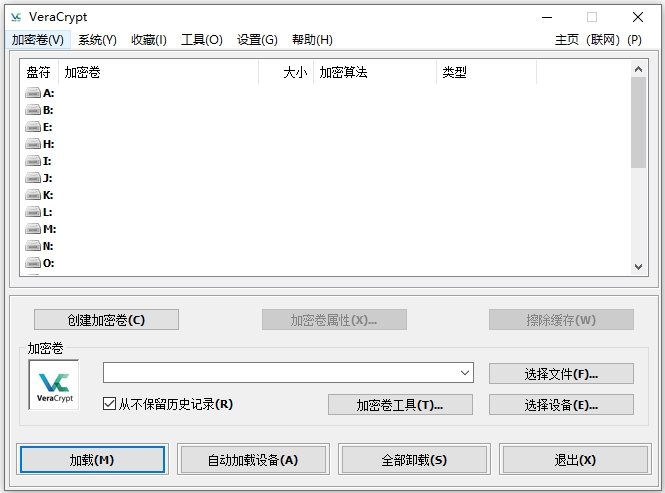Select the O: drive icon
Image resolution: width=665 pixels, height=493 pixels.
[x=33, y=262]
